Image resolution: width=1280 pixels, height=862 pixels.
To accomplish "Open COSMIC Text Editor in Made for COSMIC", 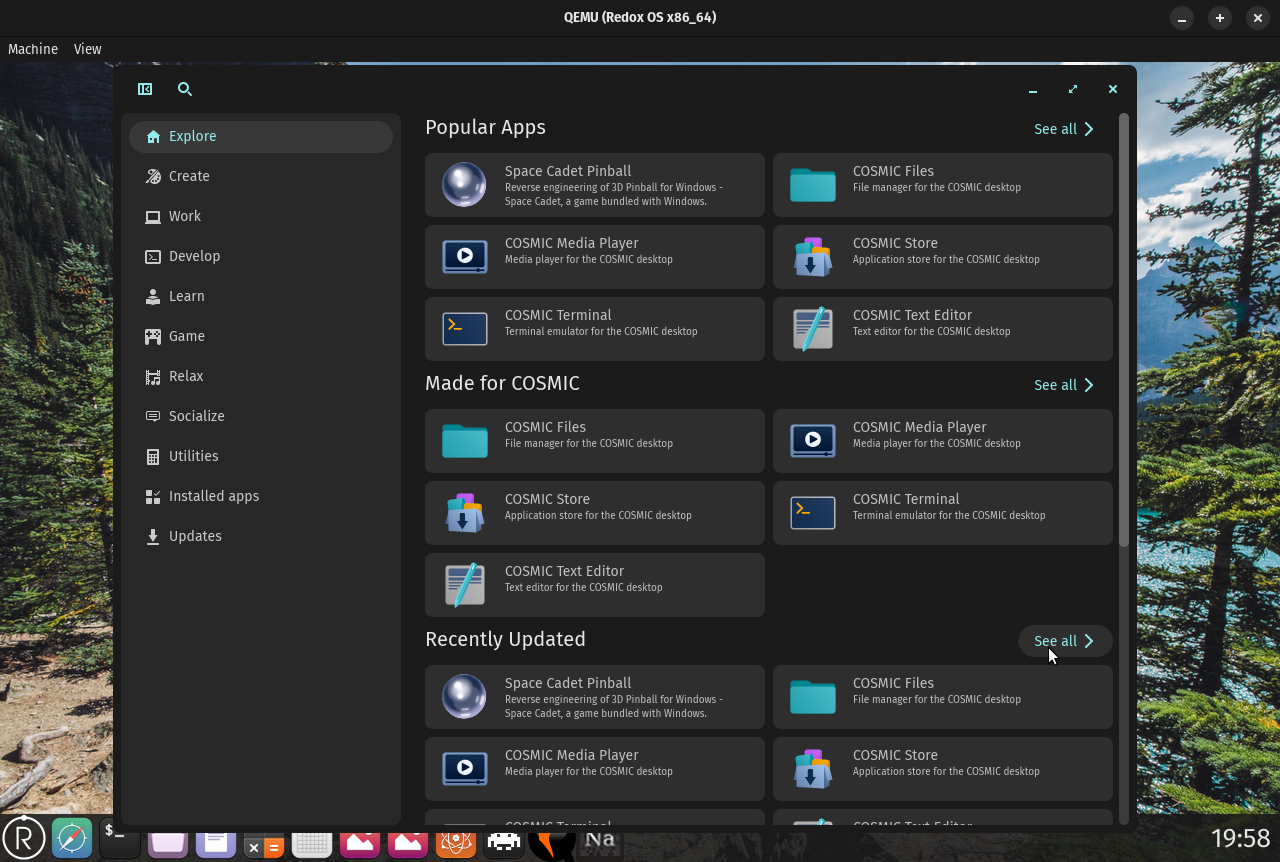I will 595,585.
